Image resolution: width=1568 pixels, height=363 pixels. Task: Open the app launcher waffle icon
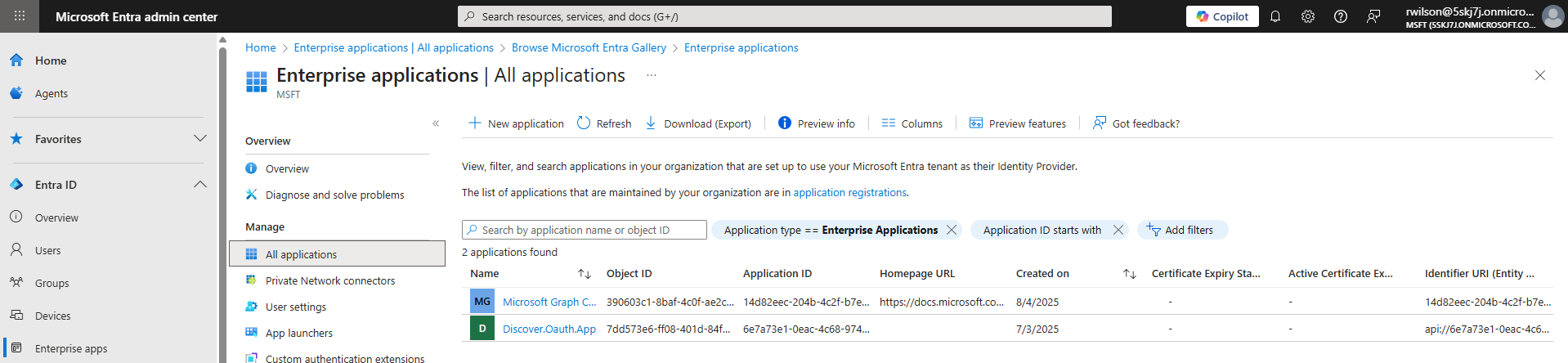coord(20,16)
